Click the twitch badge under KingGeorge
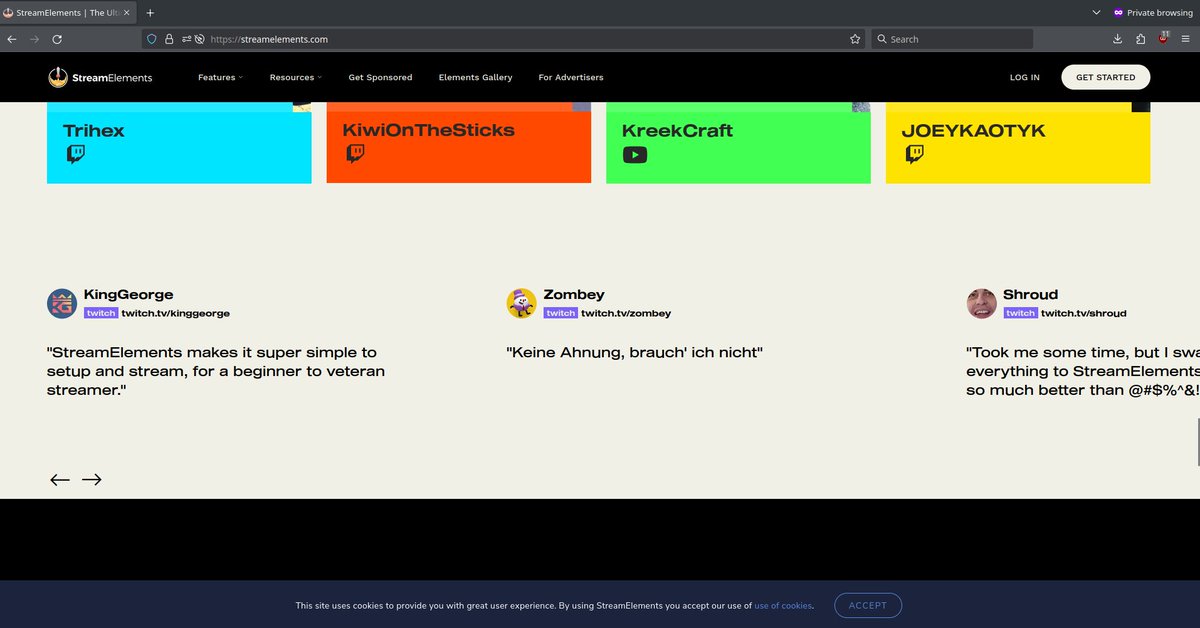The width and height of the screenshot is (1200, 628). 101,313
